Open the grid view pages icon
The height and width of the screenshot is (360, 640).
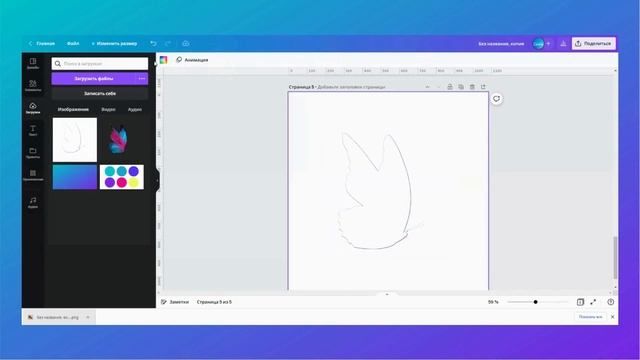pos(580,302)
